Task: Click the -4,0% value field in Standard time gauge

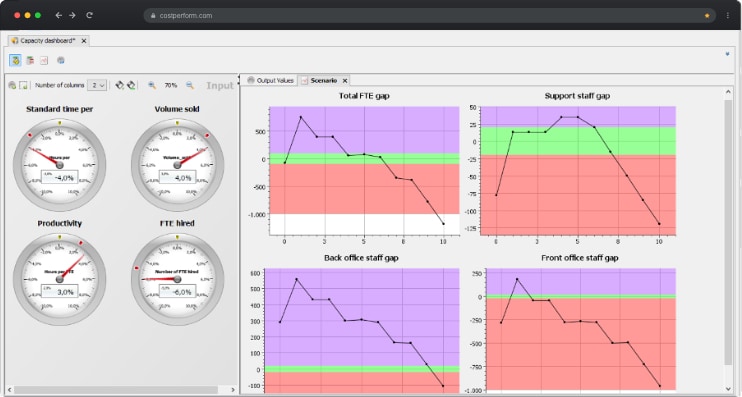Action: click(60, 177)
